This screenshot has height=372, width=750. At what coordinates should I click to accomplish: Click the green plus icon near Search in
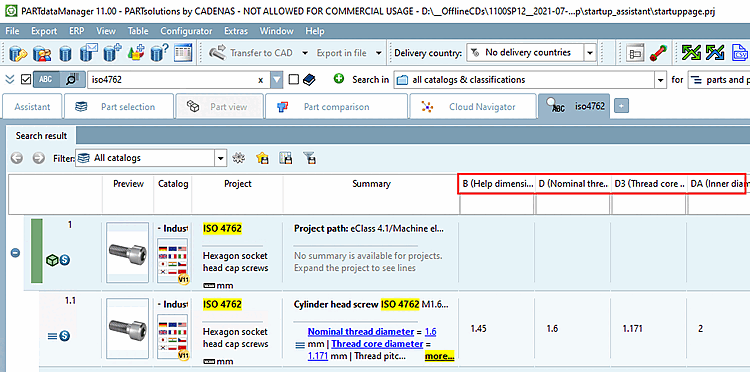tap(339, 79)
